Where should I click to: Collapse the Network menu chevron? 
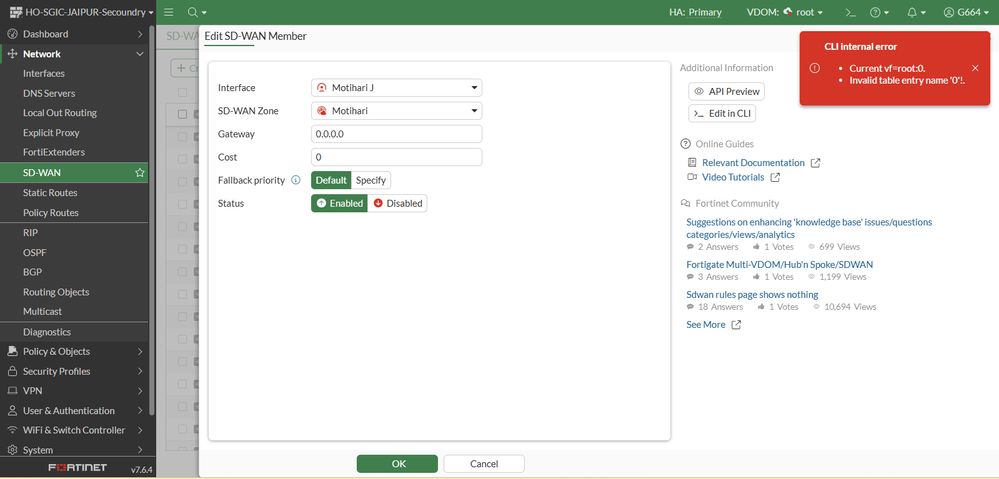140,54
